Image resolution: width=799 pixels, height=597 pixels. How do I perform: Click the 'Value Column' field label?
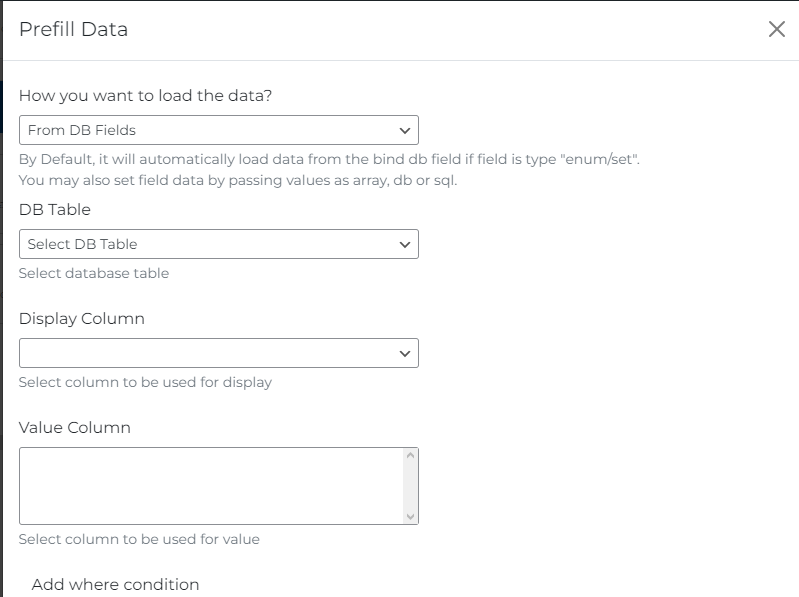coord(75,427)
